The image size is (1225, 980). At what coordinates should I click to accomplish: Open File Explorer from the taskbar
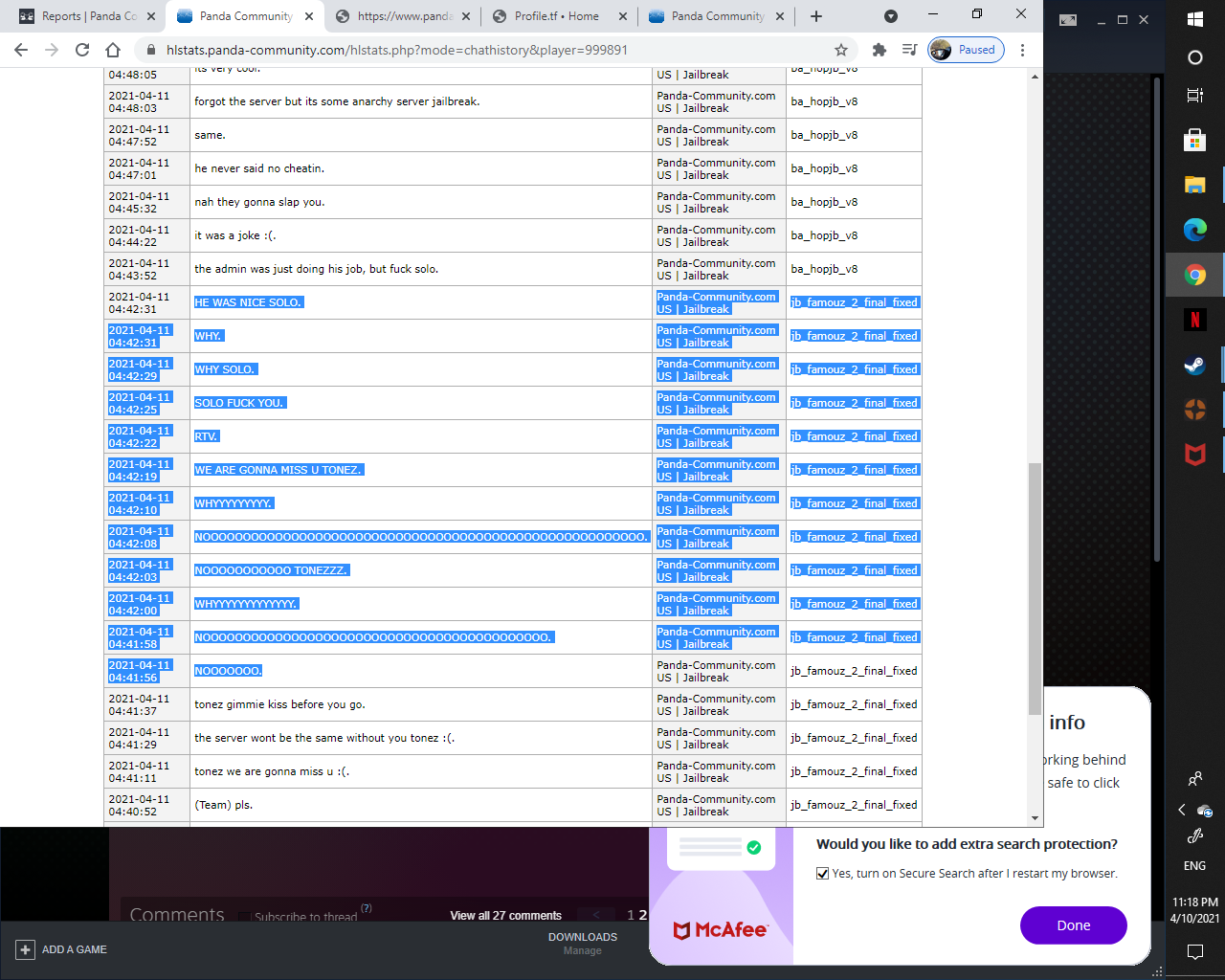coord(1194,185)
